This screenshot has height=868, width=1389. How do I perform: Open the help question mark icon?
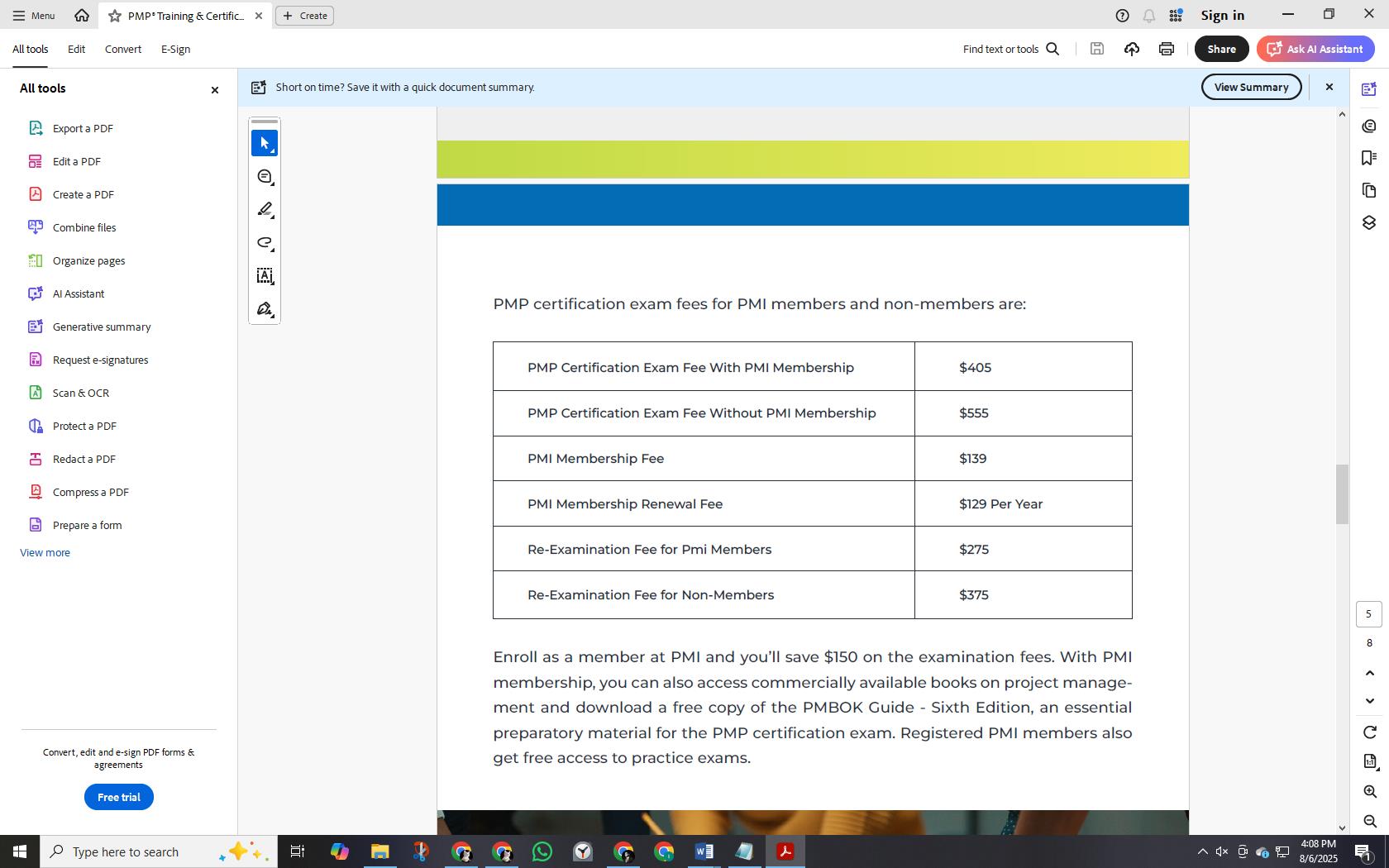1122,16
